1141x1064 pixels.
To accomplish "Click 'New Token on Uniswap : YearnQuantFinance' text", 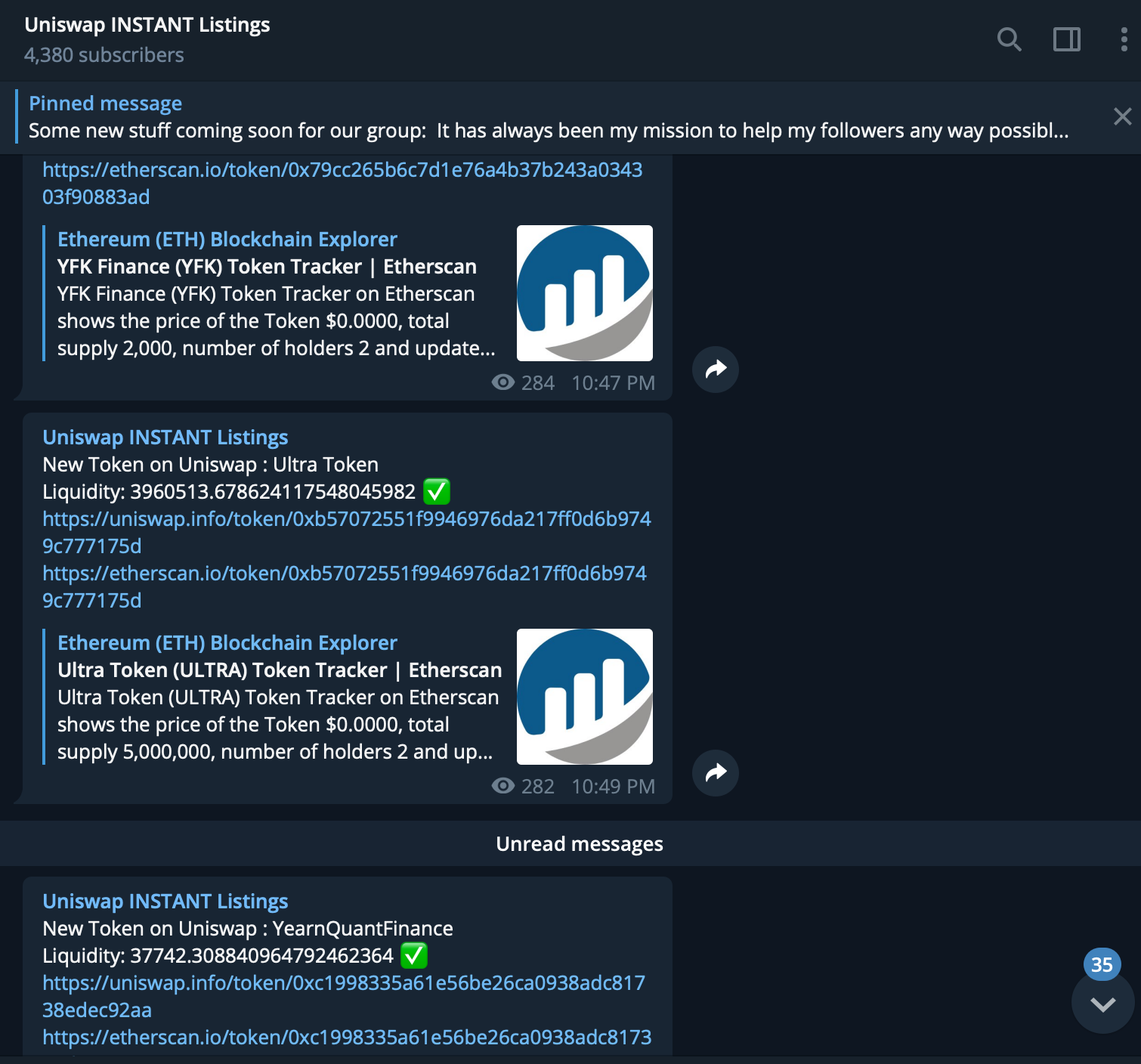I will point(248,929).
